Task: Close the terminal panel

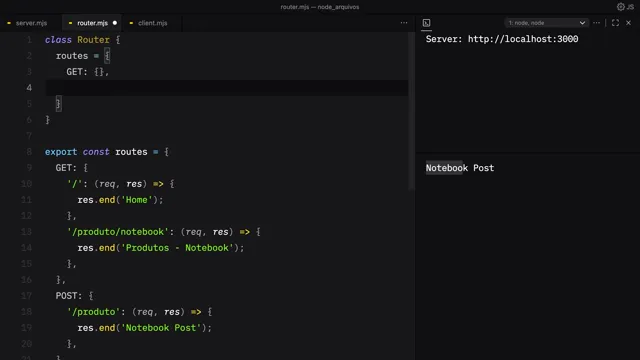Action: point(629,23)
